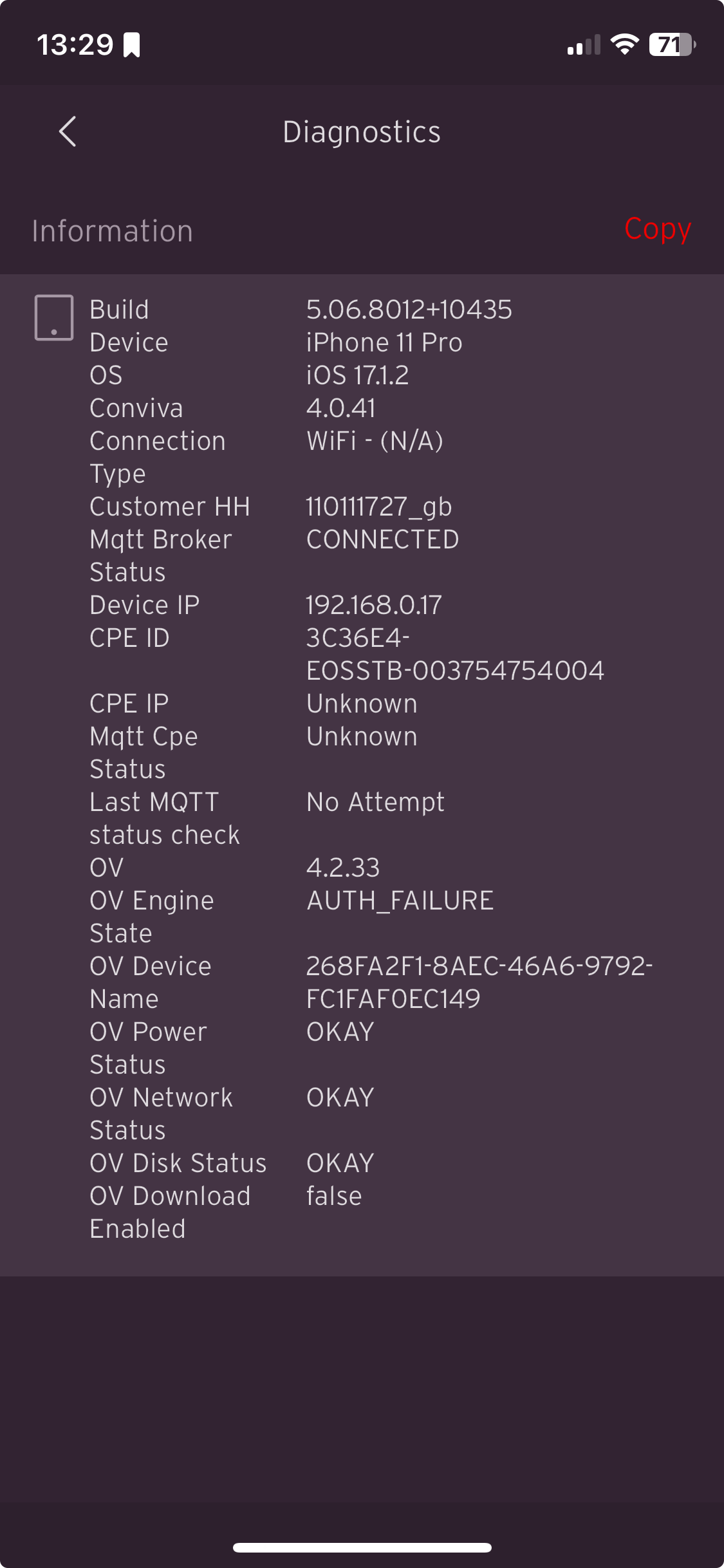The width and height of the screenshot is (724, 1568).
Task: Tap the device tablet icon
Action: [x=53, y=317]
